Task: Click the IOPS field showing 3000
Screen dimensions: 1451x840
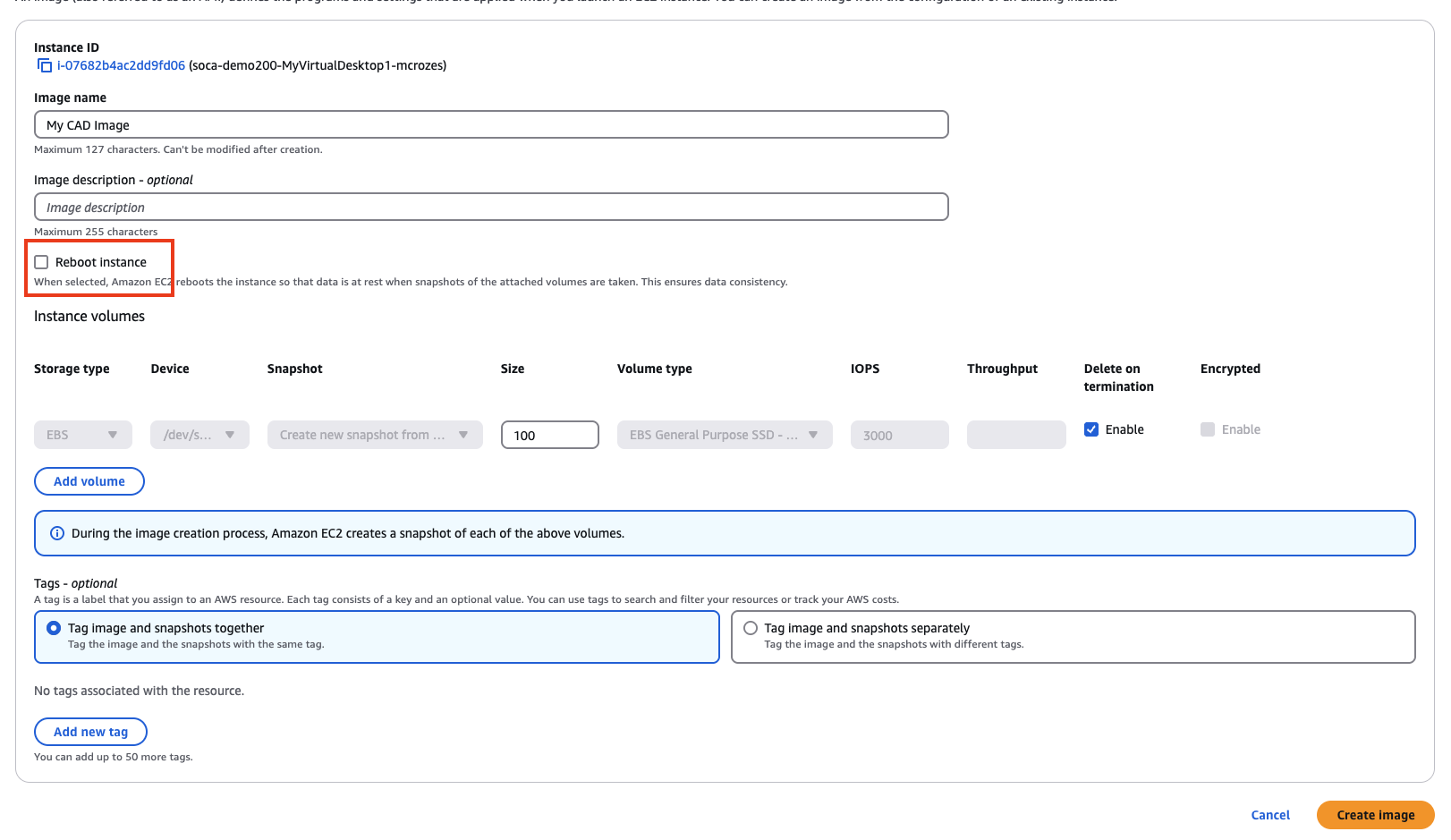Action: (899, 435)
